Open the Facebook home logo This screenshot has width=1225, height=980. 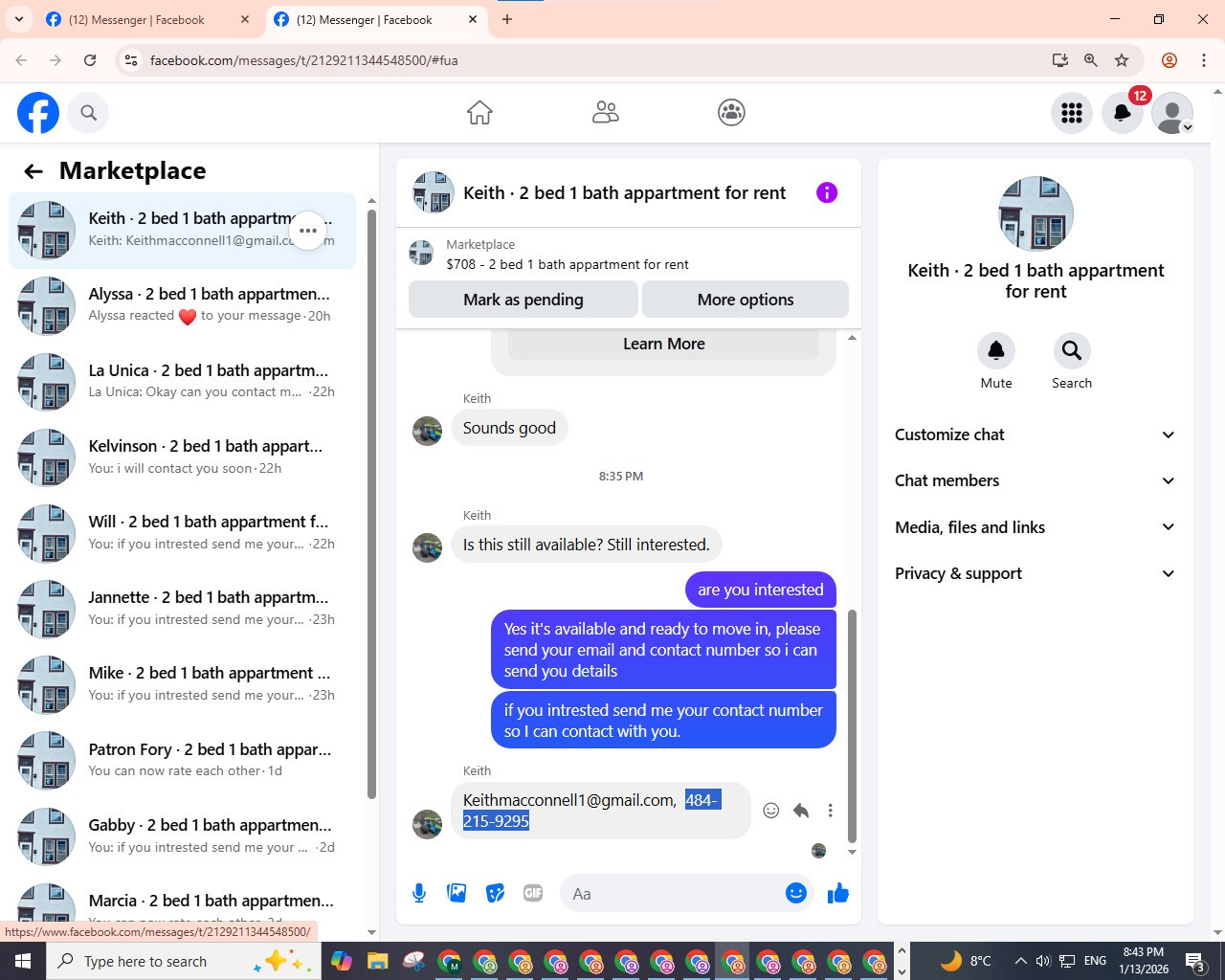[38, 113]
